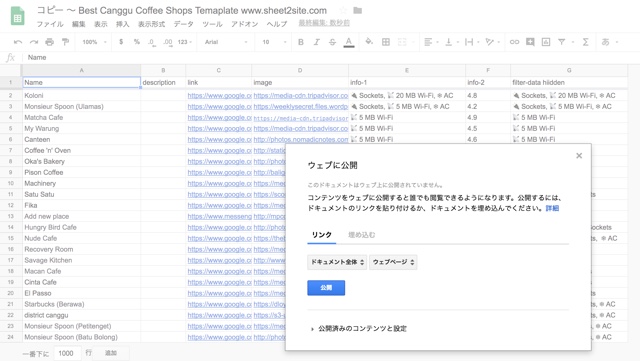Star the document title
The height and width of the screenshot is (361, 640).
coord(343,10)
